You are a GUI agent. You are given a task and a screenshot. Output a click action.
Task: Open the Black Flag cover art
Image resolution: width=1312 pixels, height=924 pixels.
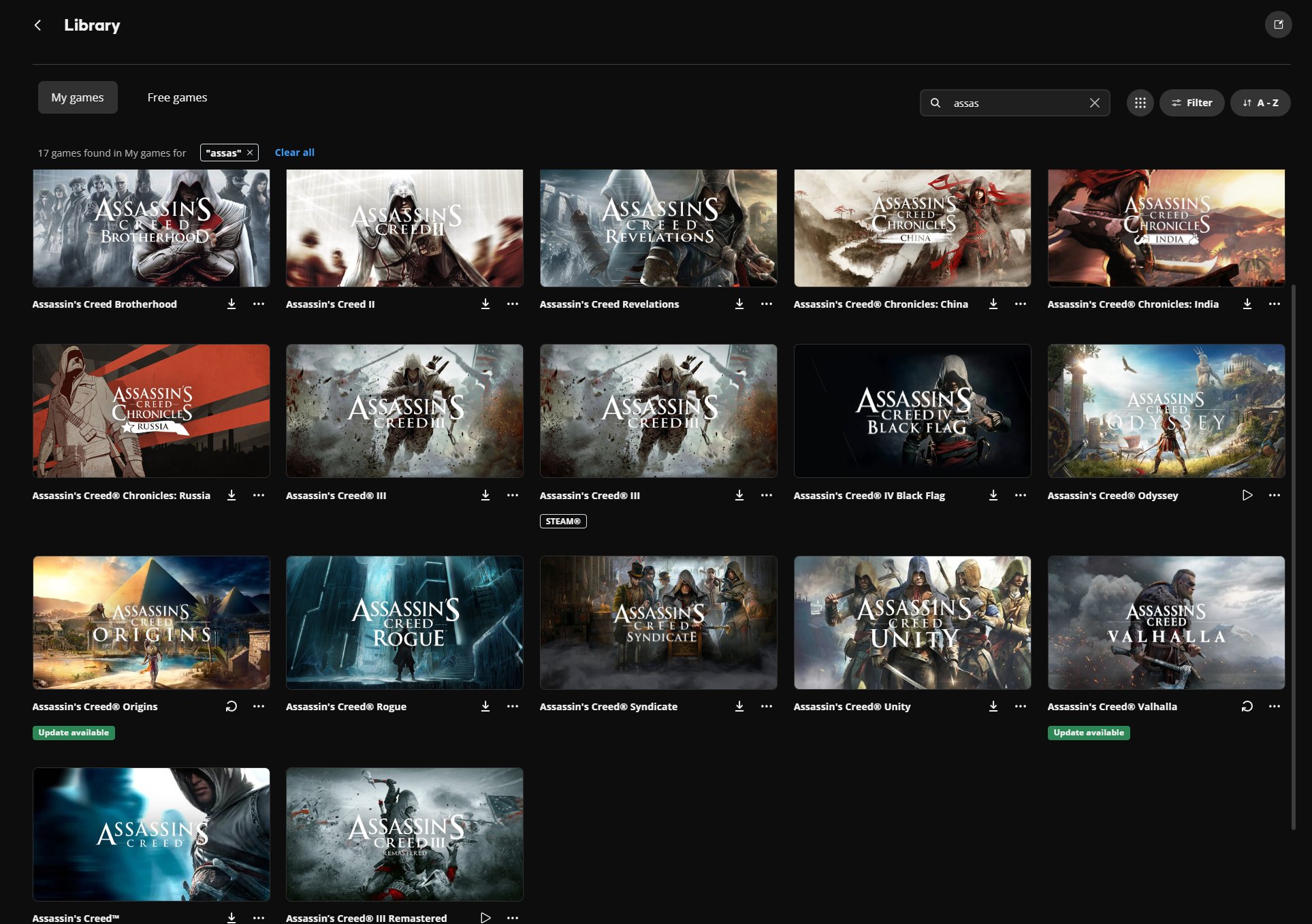click(912, 411)
